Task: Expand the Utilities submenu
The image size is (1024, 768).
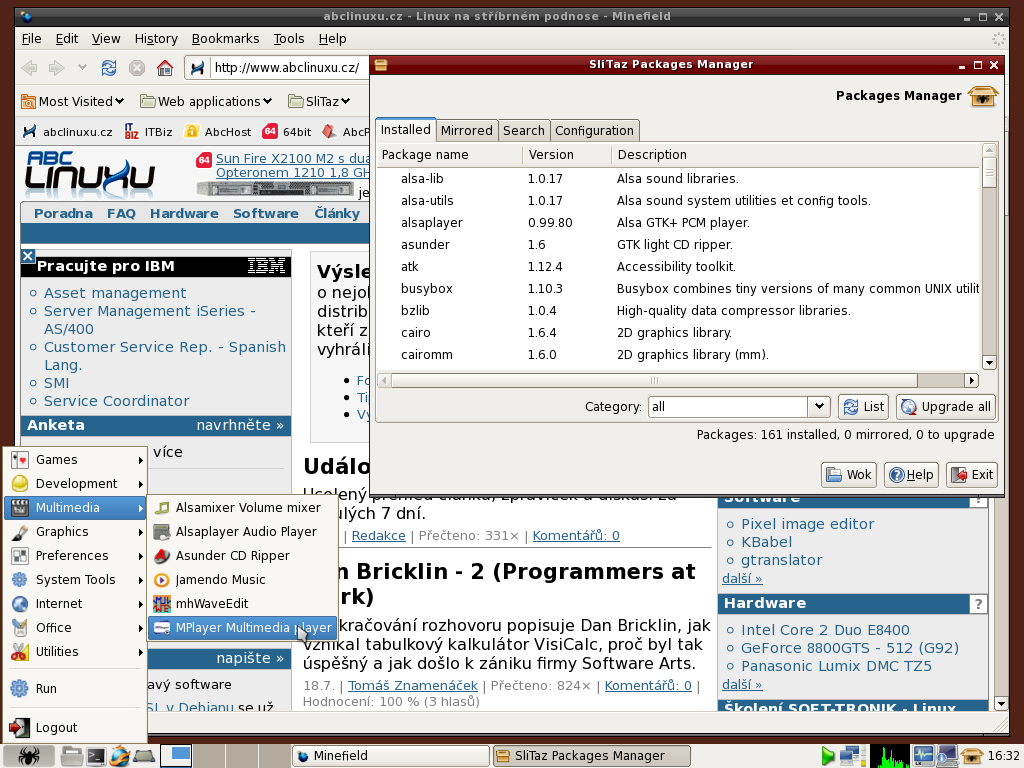Action: 76,652
